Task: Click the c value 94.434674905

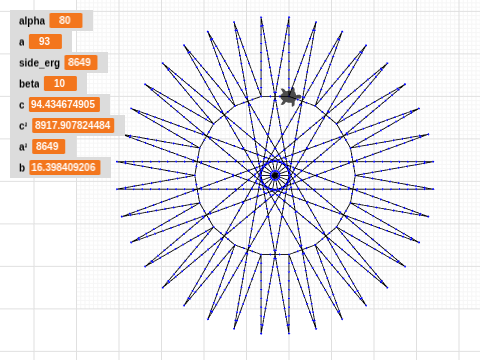Action: click(x=64, y=104)
